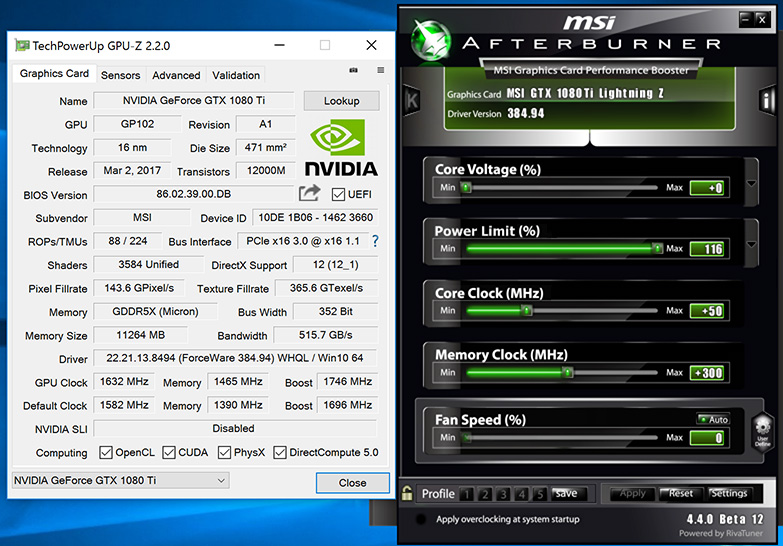Expand the Core Voltage side arrow
This screenshot has width=783, height=546.
coord(751,183)
